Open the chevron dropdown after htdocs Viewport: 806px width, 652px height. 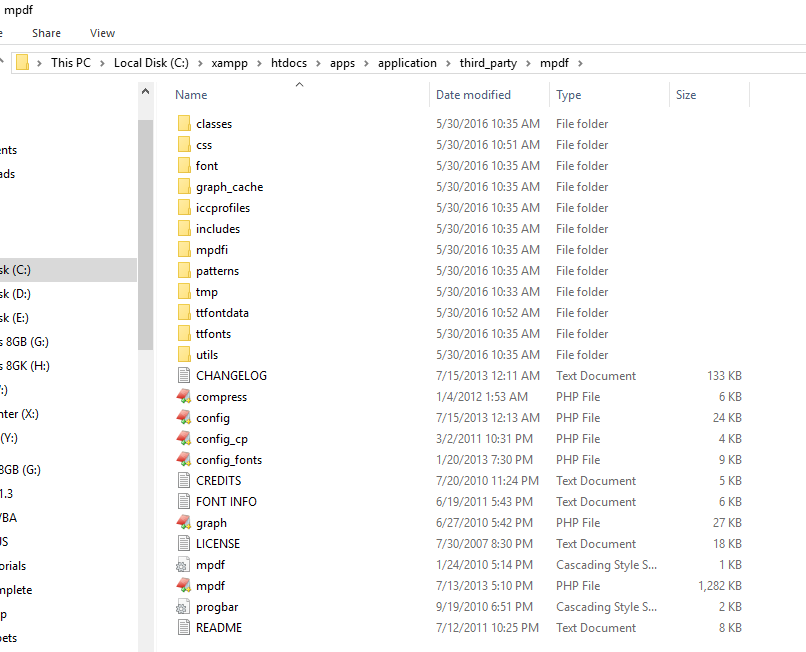[x=318, y=63]
